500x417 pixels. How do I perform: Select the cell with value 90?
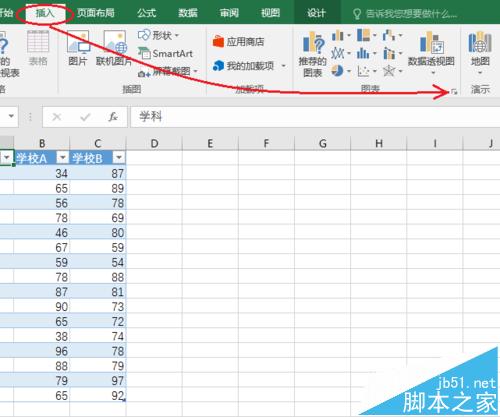[42, 307]
